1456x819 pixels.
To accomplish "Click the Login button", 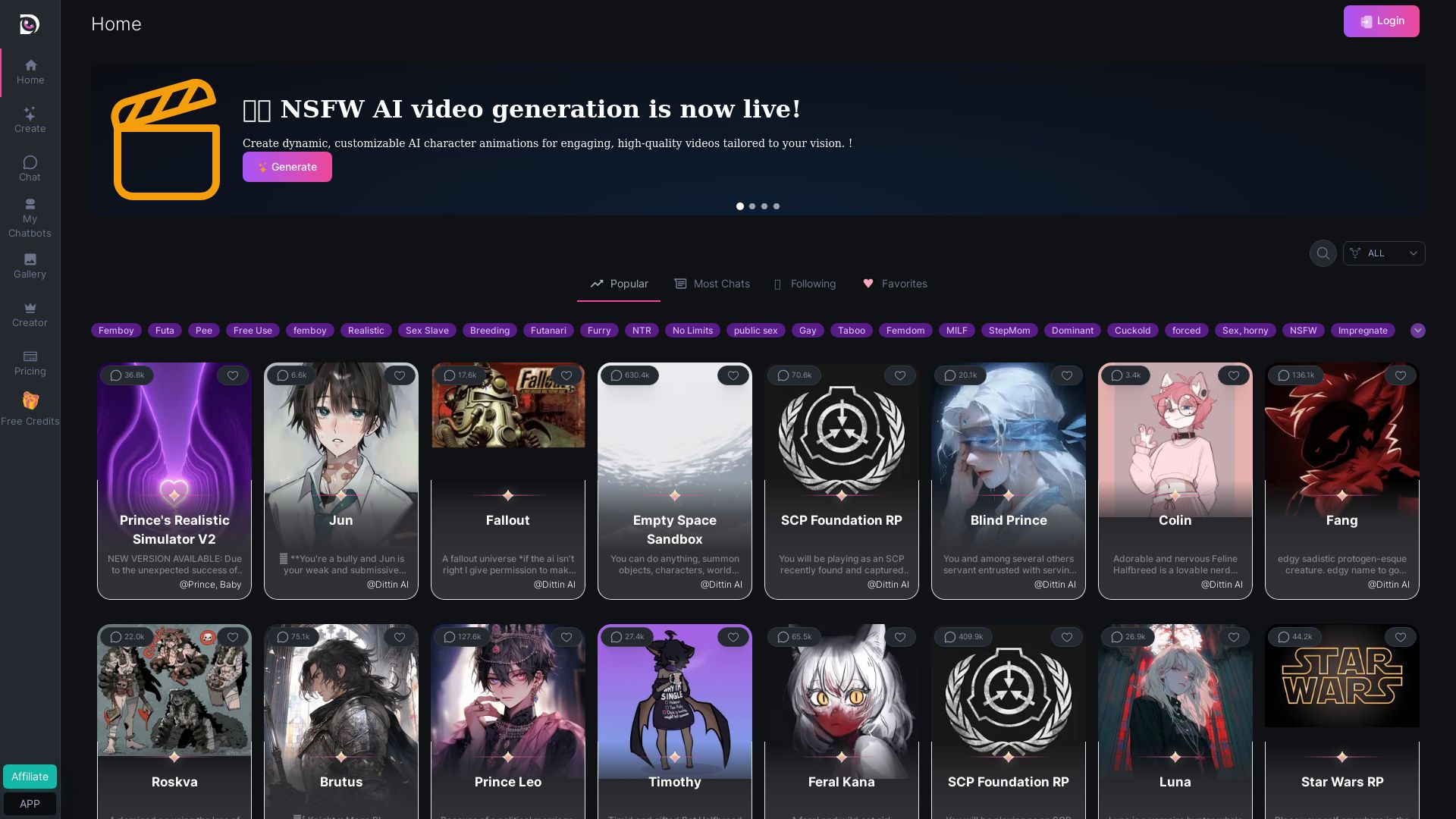I will pos(1382,21).
